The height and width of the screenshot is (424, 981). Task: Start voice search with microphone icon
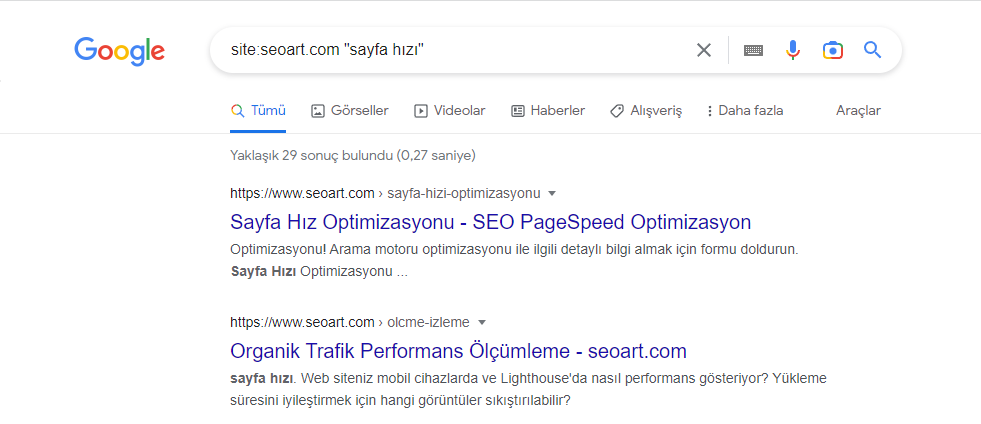coord(793,50)
